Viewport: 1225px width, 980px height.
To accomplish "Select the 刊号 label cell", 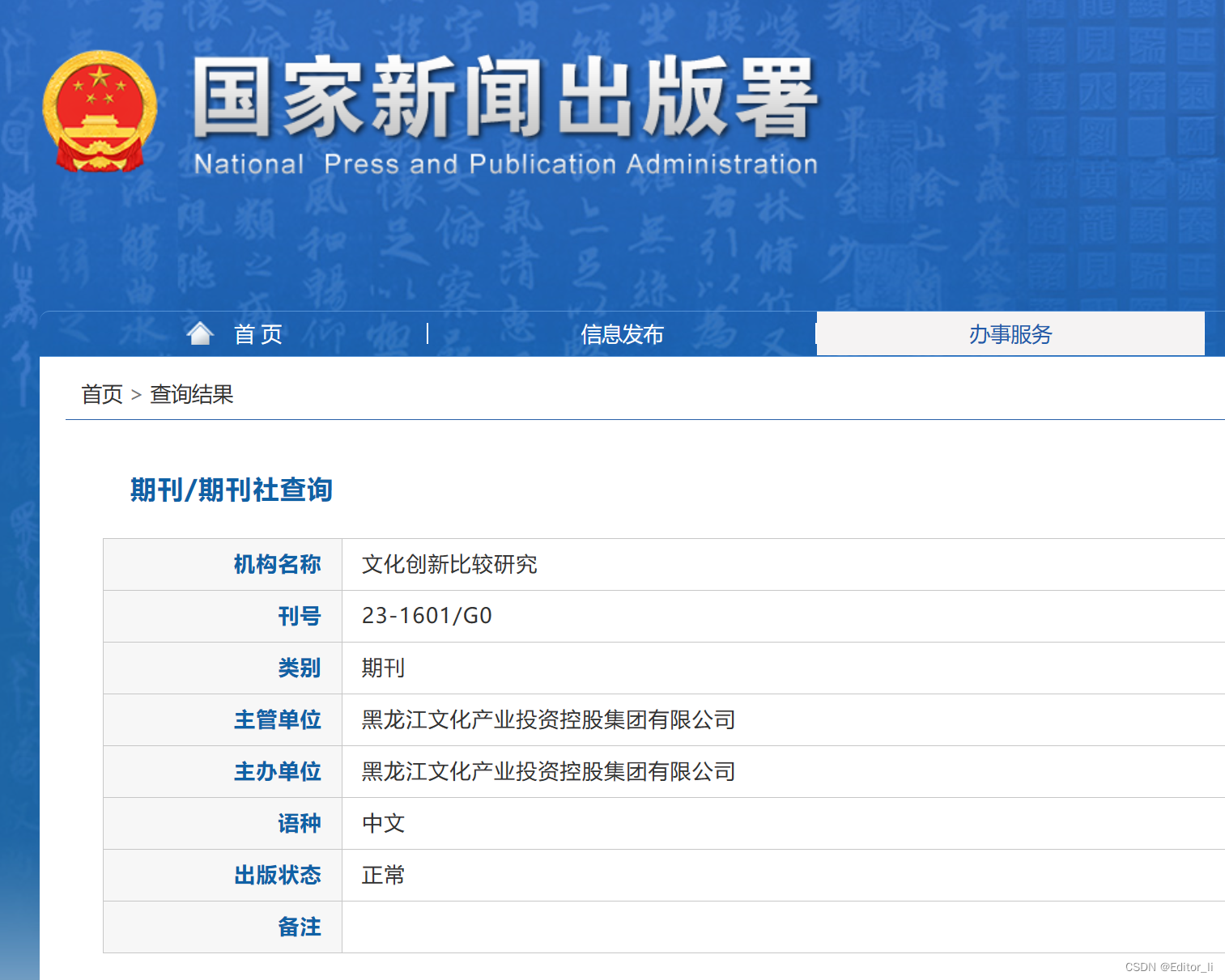I will tap(223, 616).
